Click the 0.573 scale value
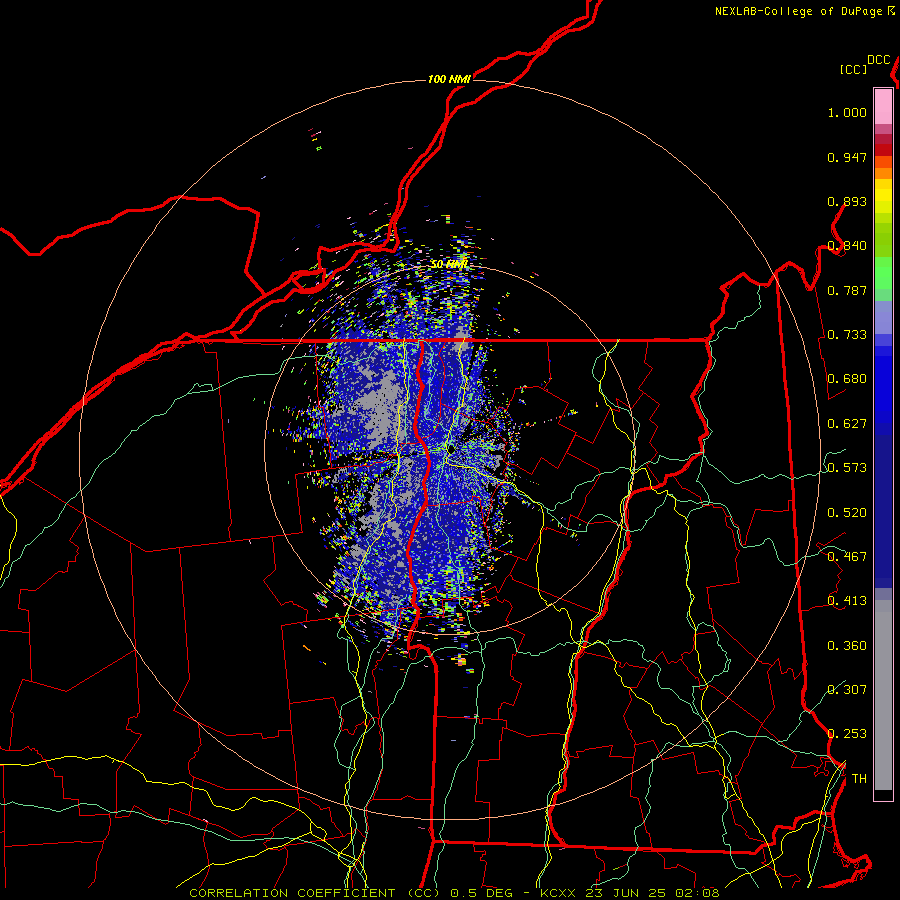Image resolution: width=900 pixels, height=900 pixels. point(847,468)
